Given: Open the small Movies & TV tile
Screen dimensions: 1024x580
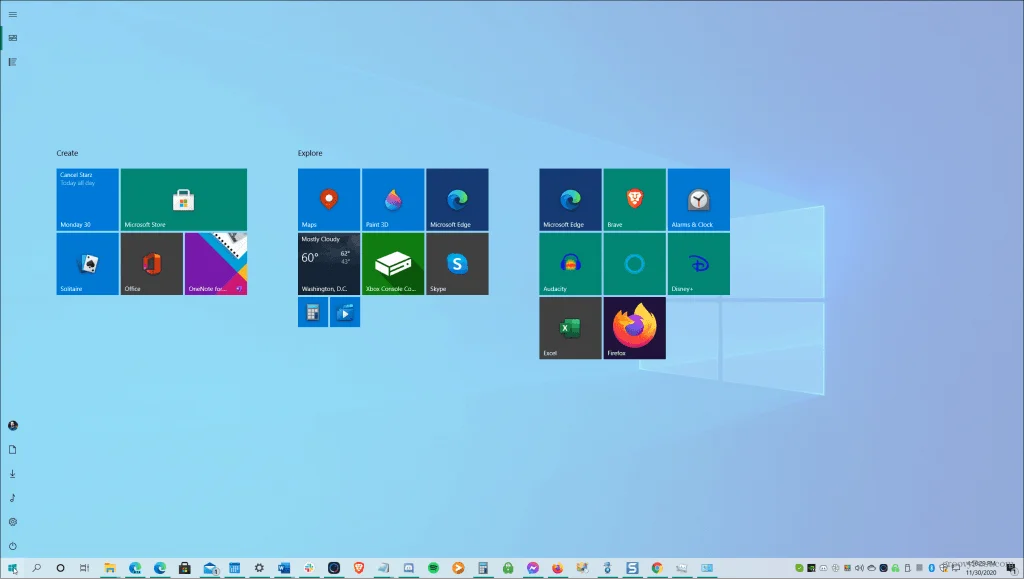Looking at the screenshot, I should tap(345, 312).
